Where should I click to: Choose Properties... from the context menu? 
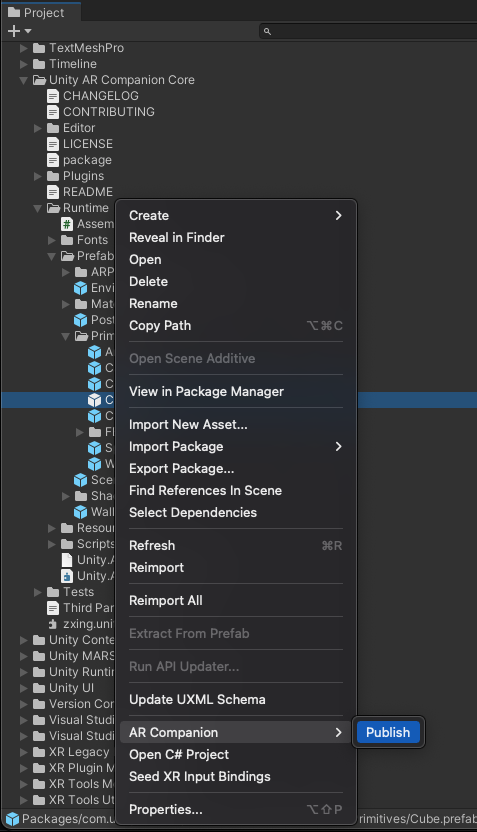pyautogui.click(x=236, y=810)
